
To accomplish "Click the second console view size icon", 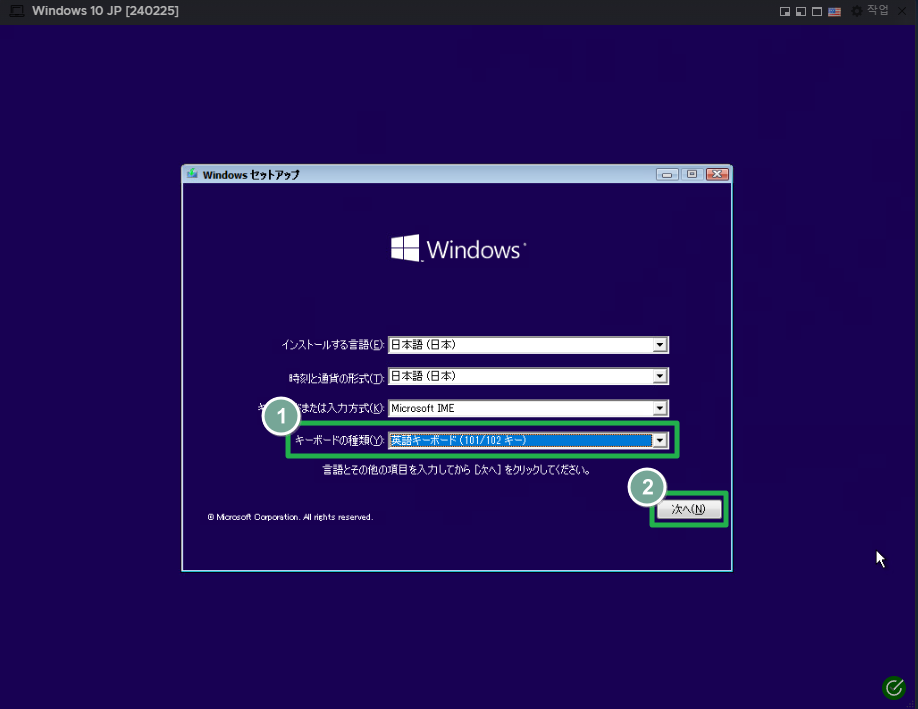I will (x=801, y=11).
